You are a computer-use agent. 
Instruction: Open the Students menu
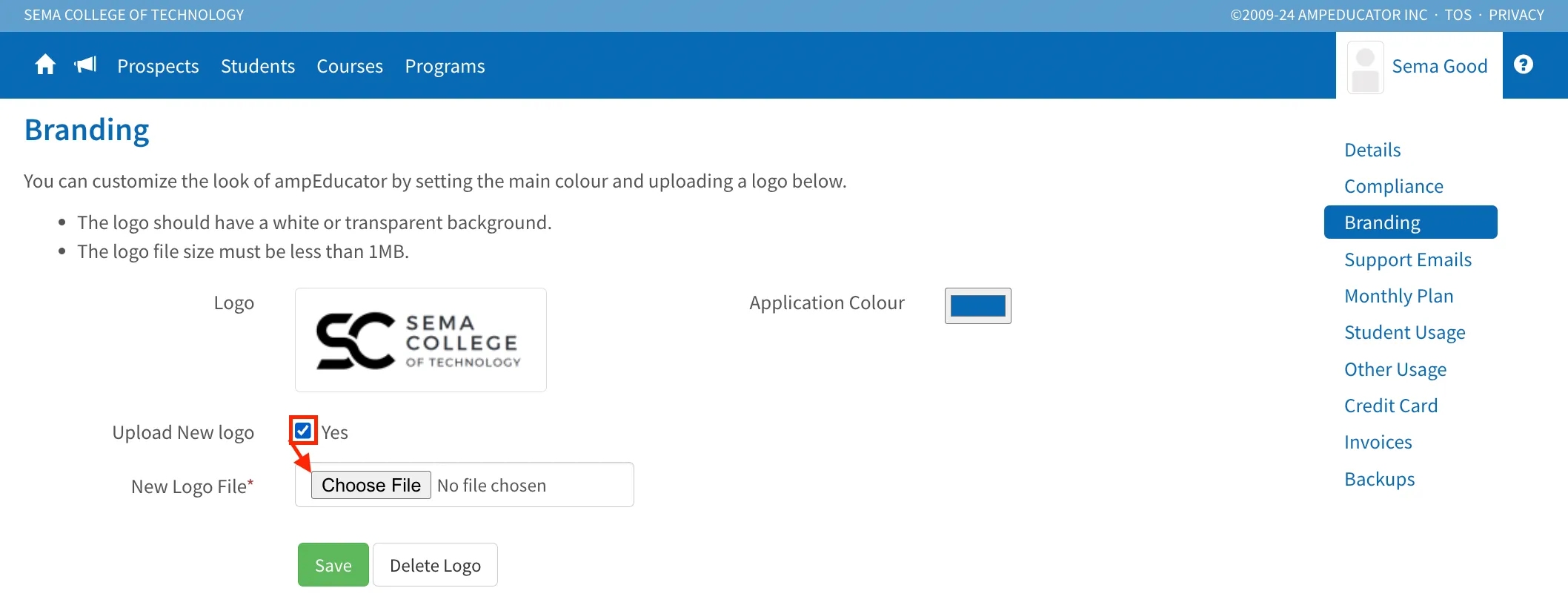pos(258,66)
